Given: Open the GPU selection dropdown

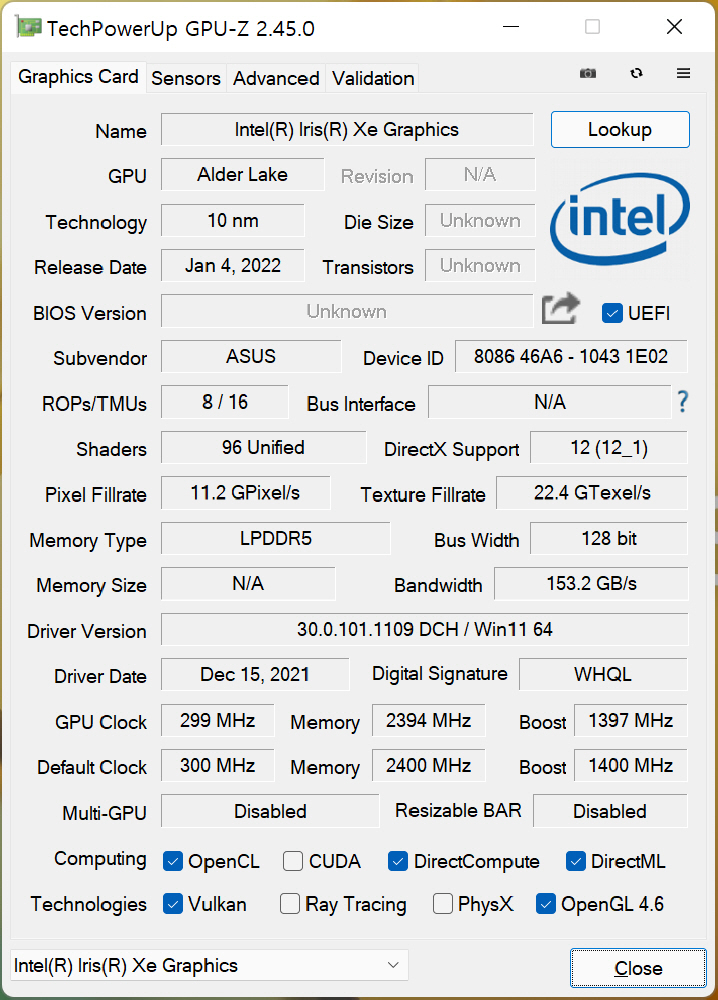Looking at the screenshot, I should point(209,965).
